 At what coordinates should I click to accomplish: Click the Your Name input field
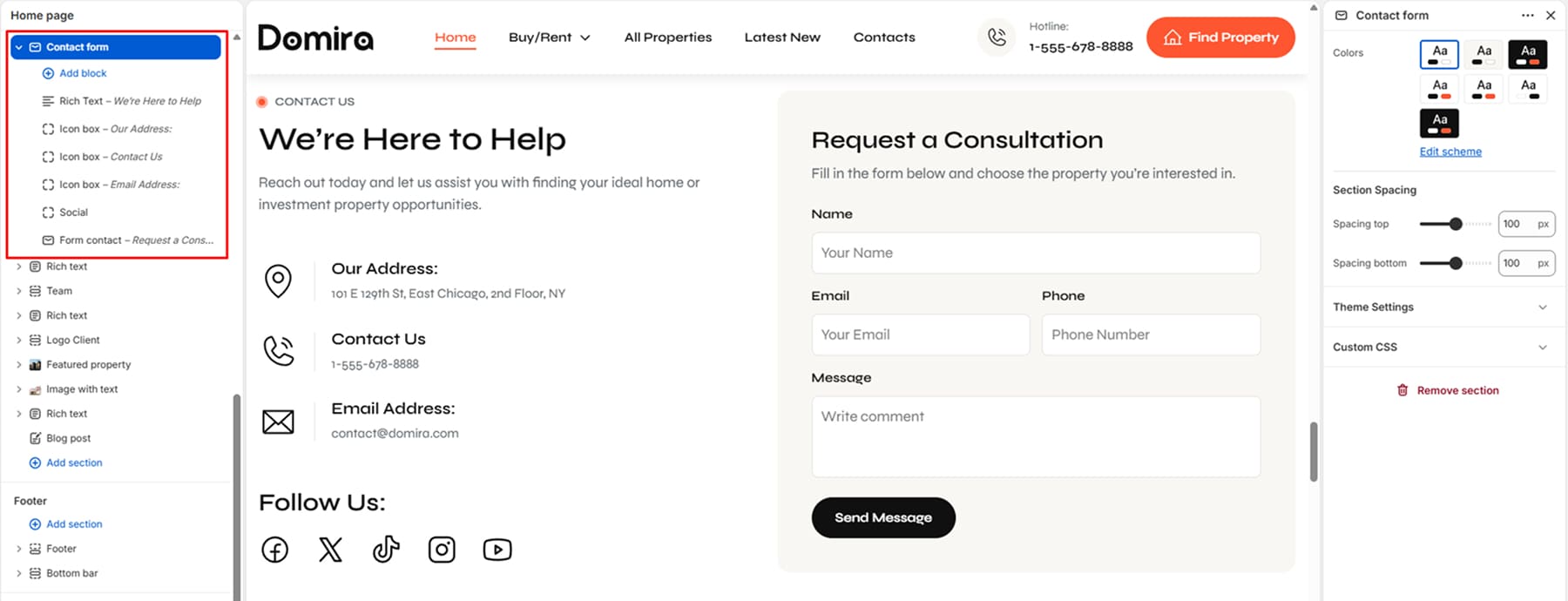click(x=1036, y=253)
